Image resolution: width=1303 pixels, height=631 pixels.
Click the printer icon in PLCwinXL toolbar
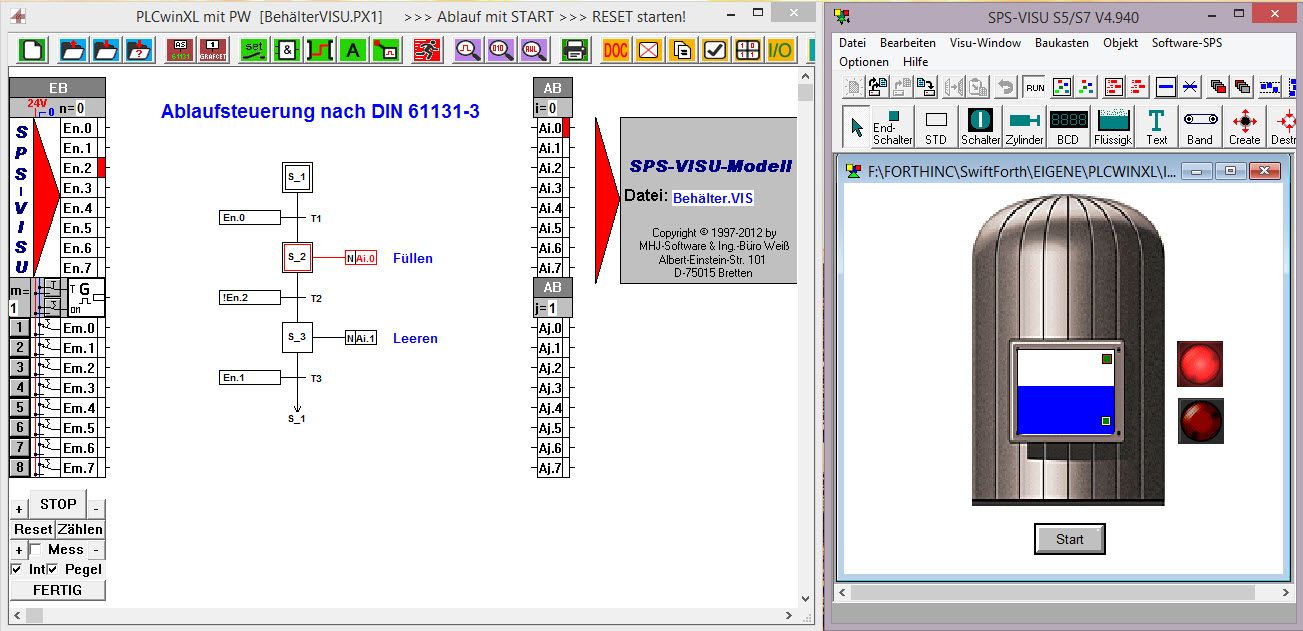(574, 50)
